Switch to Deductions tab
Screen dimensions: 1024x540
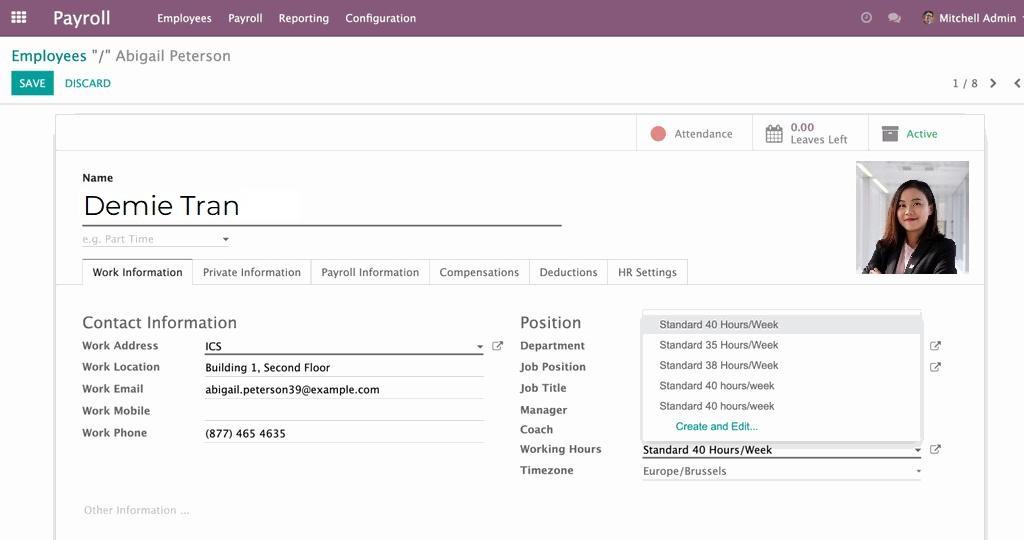tap(568, 272)
